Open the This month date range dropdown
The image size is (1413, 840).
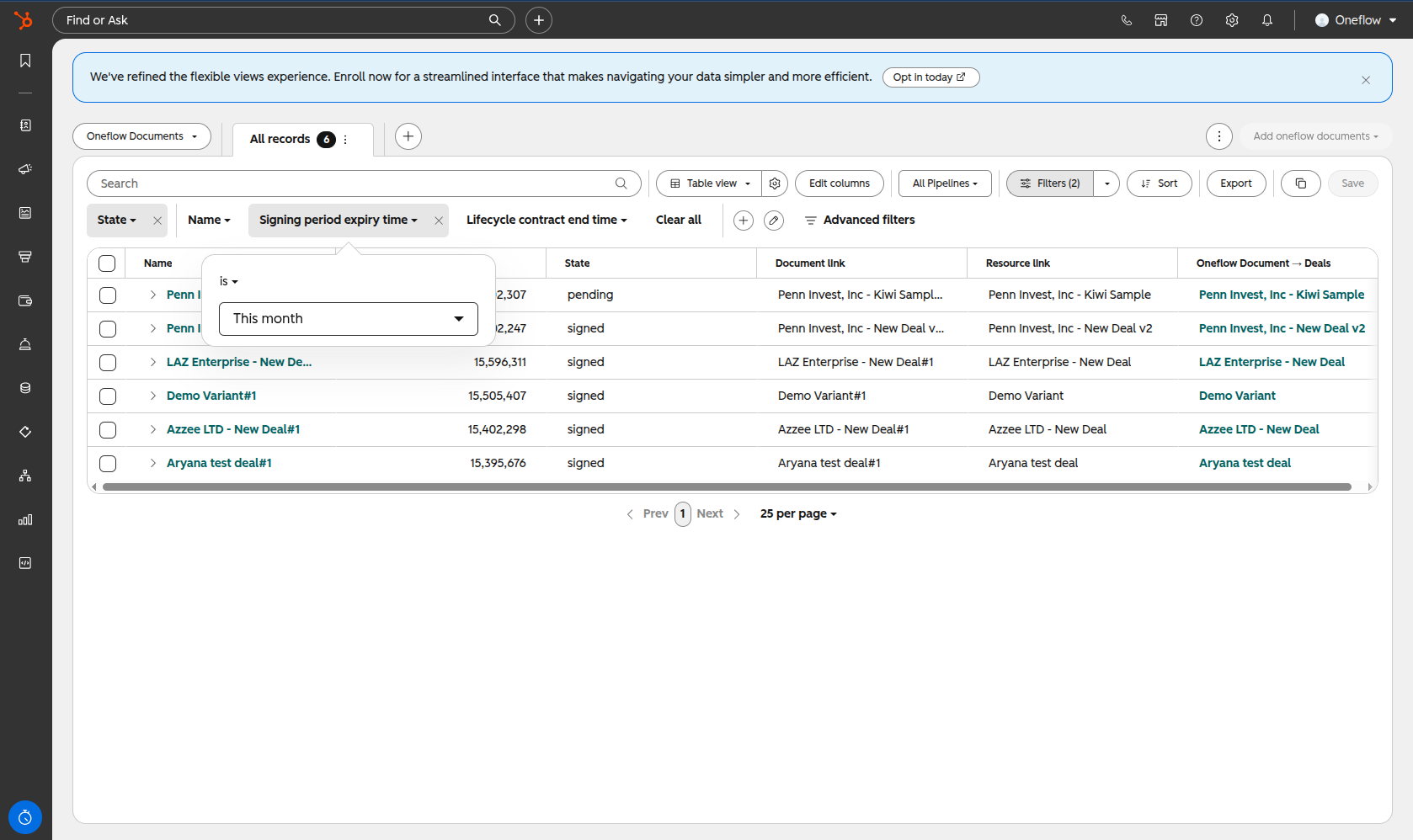click(349, 319)
